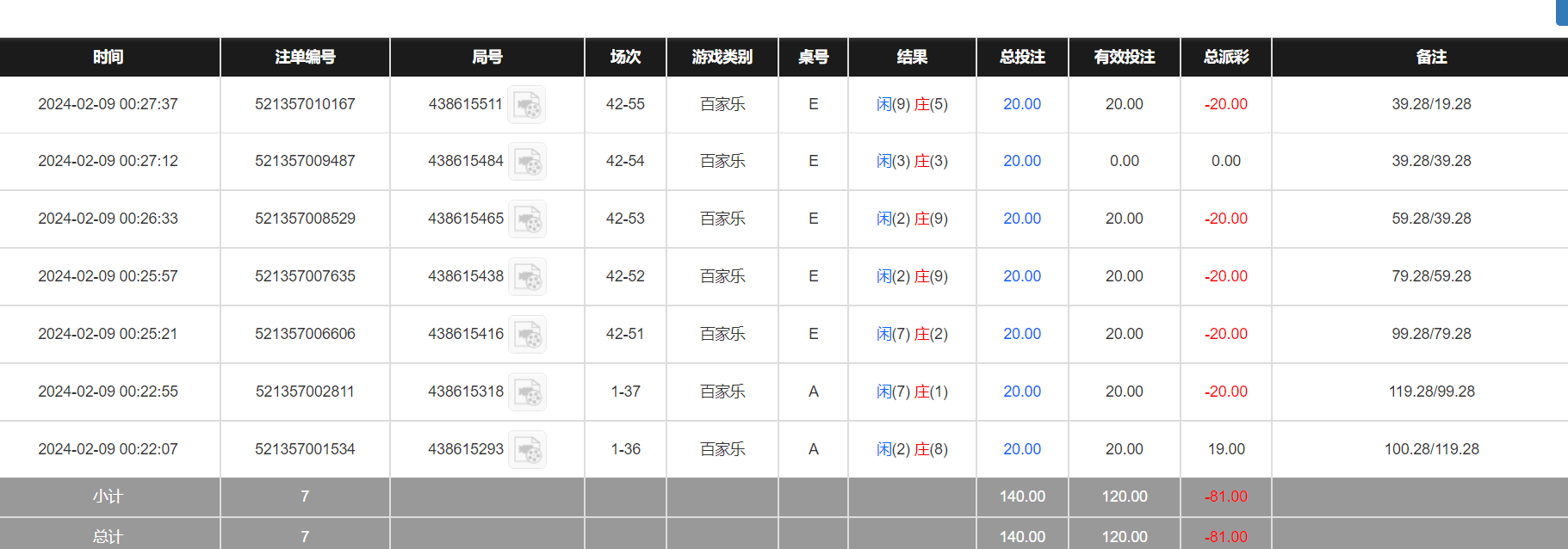The width and height of the screenshot is (1568, 549).
Task: Open result 闲(7) 庄(1) for session 1-37
Action: [x=912, y=392]
